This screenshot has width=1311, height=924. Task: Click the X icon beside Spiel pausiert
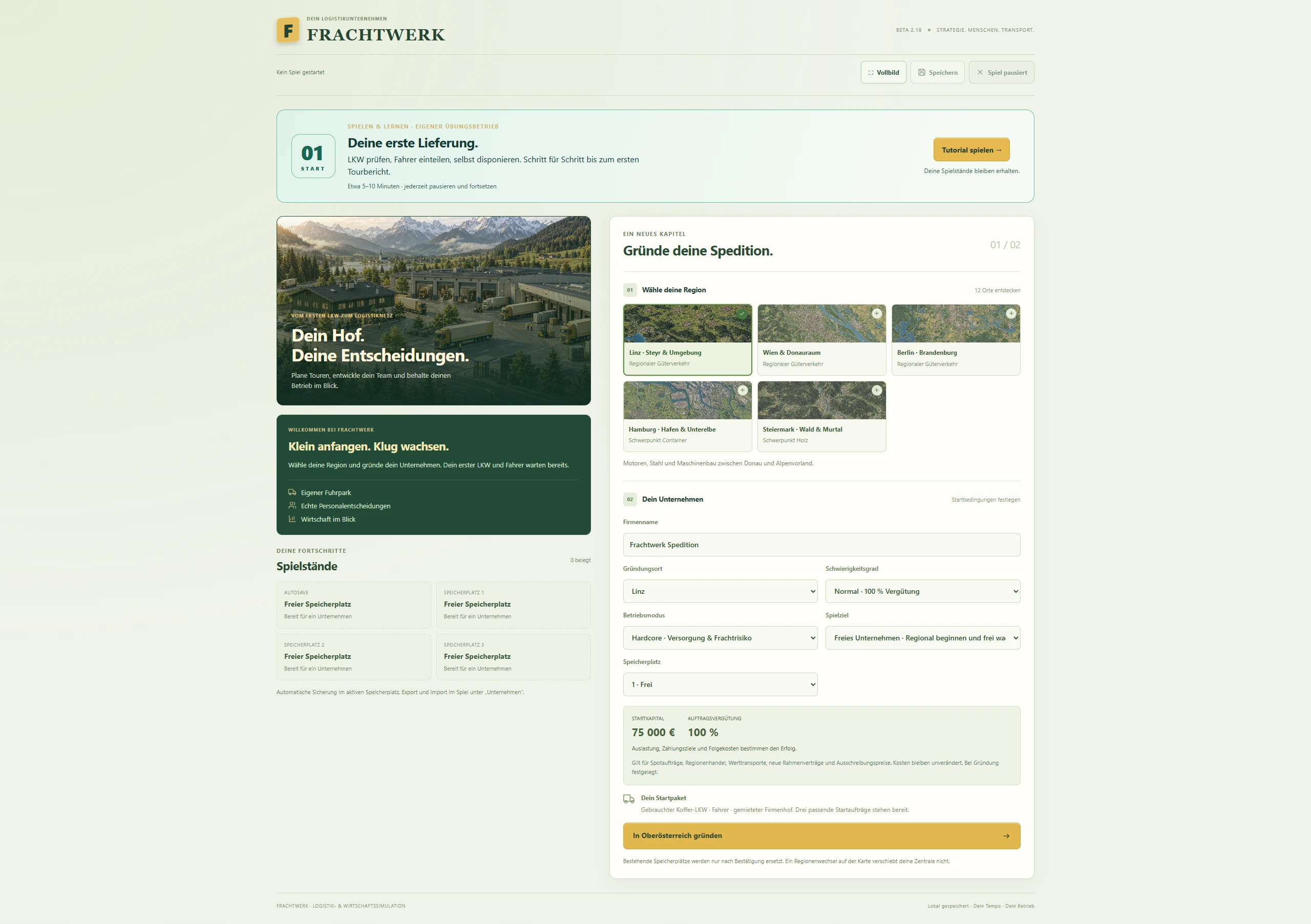[980, 73]
